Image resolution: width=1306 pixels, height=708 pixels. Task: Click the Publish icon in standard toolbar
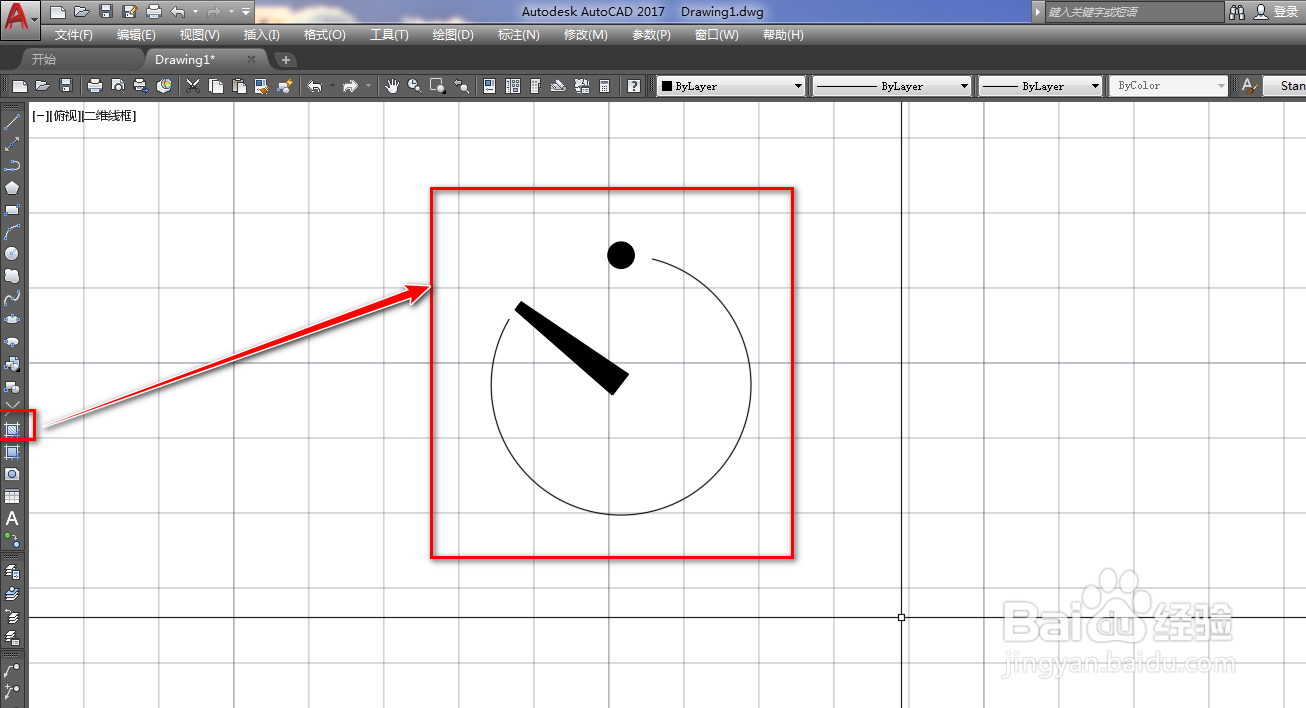140,86
